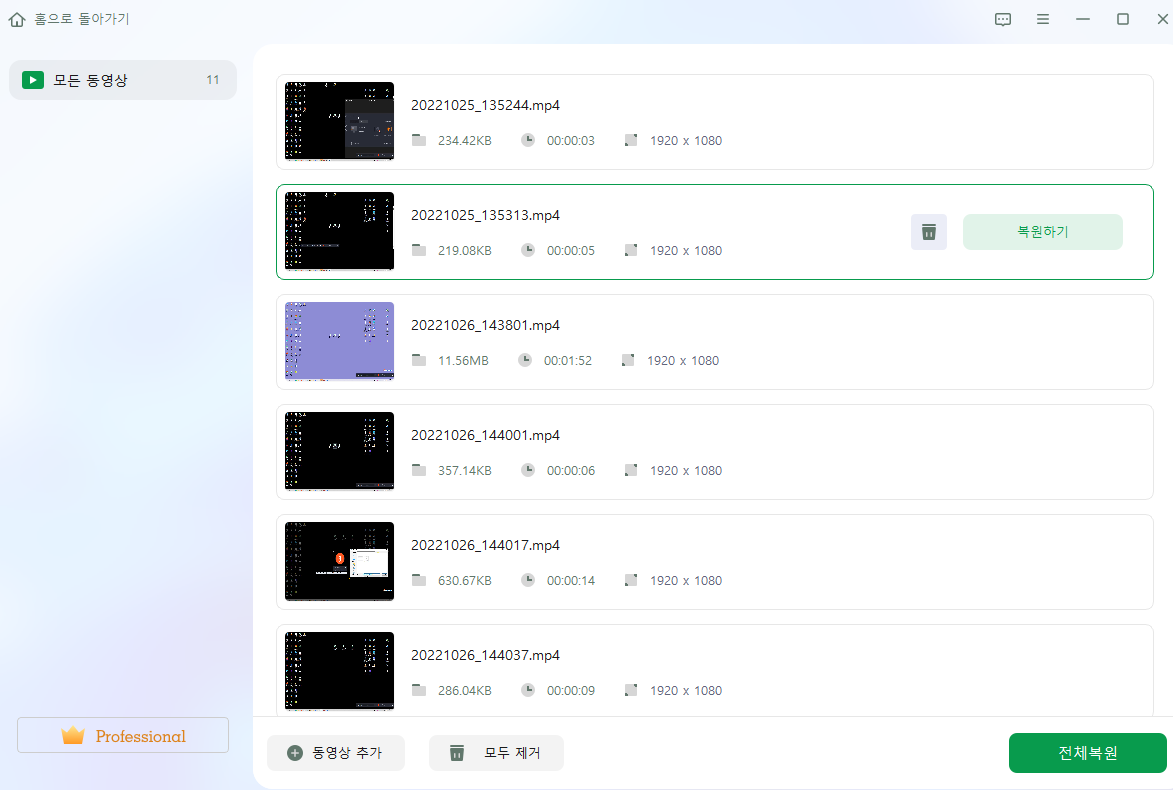Click the crown icon on Professional
Screen dimensions: 1173x790
[x=73, y=735]
